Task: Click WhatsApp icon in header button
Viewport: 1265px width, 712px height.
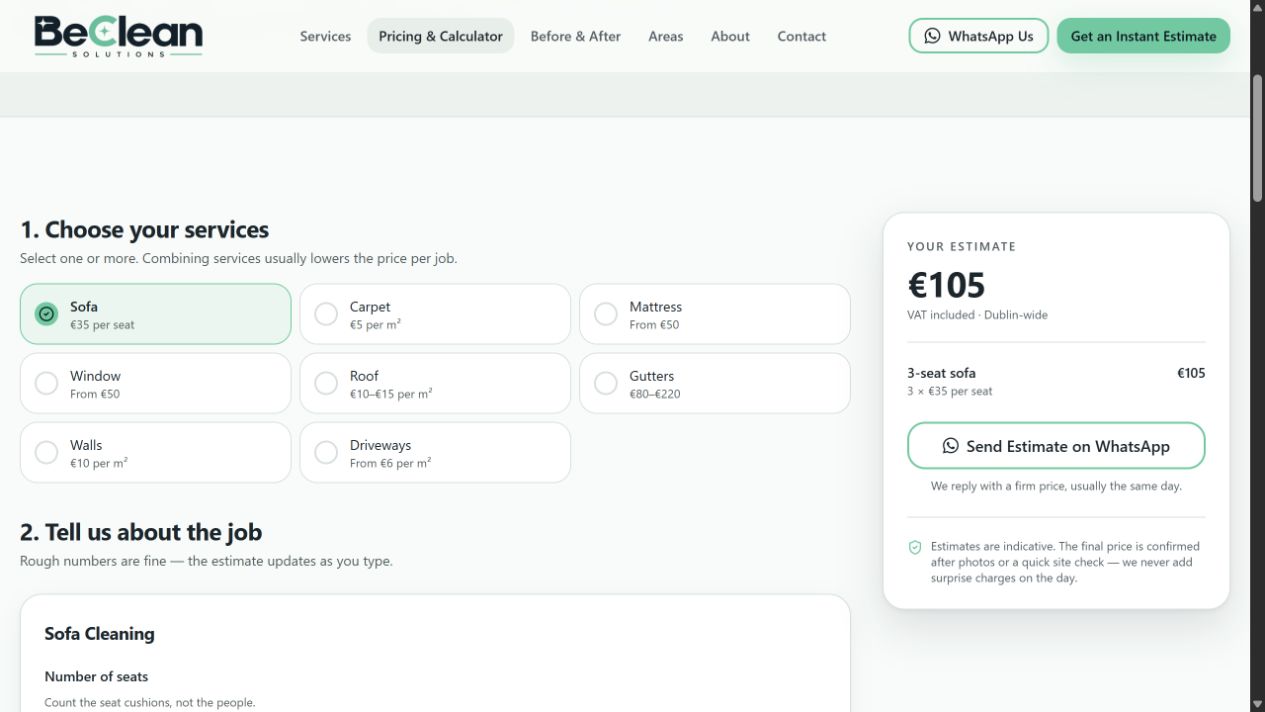Action: [932, 36]
